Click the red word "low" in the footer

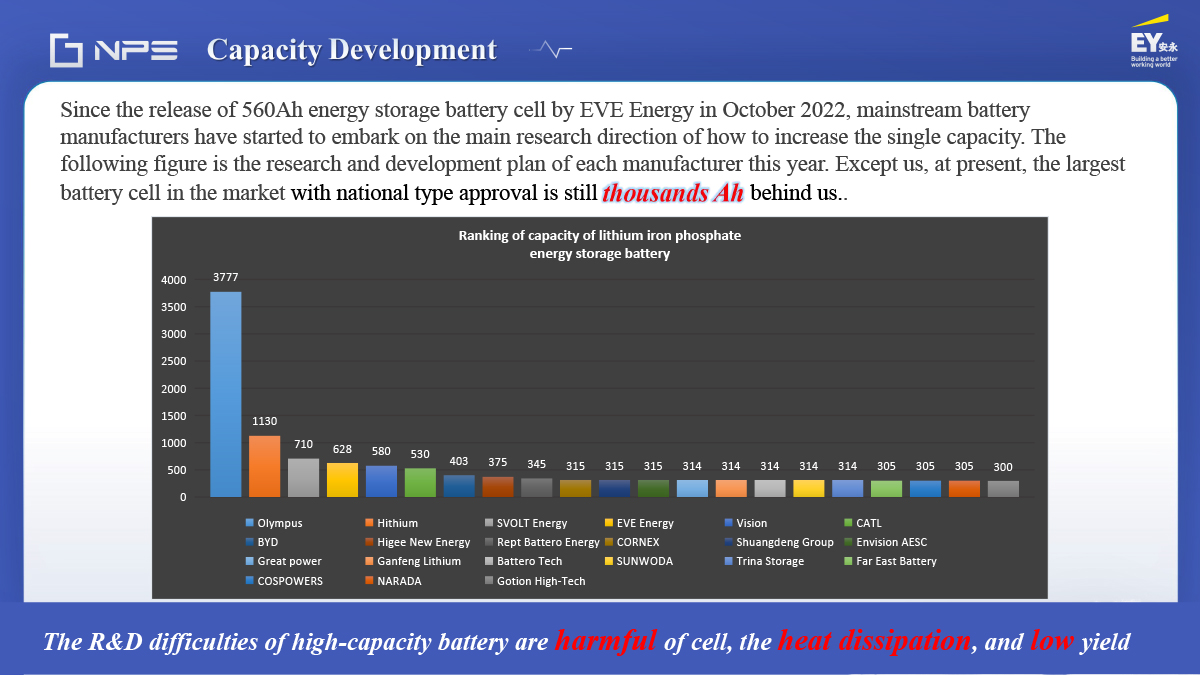[x=1051, y=641]
